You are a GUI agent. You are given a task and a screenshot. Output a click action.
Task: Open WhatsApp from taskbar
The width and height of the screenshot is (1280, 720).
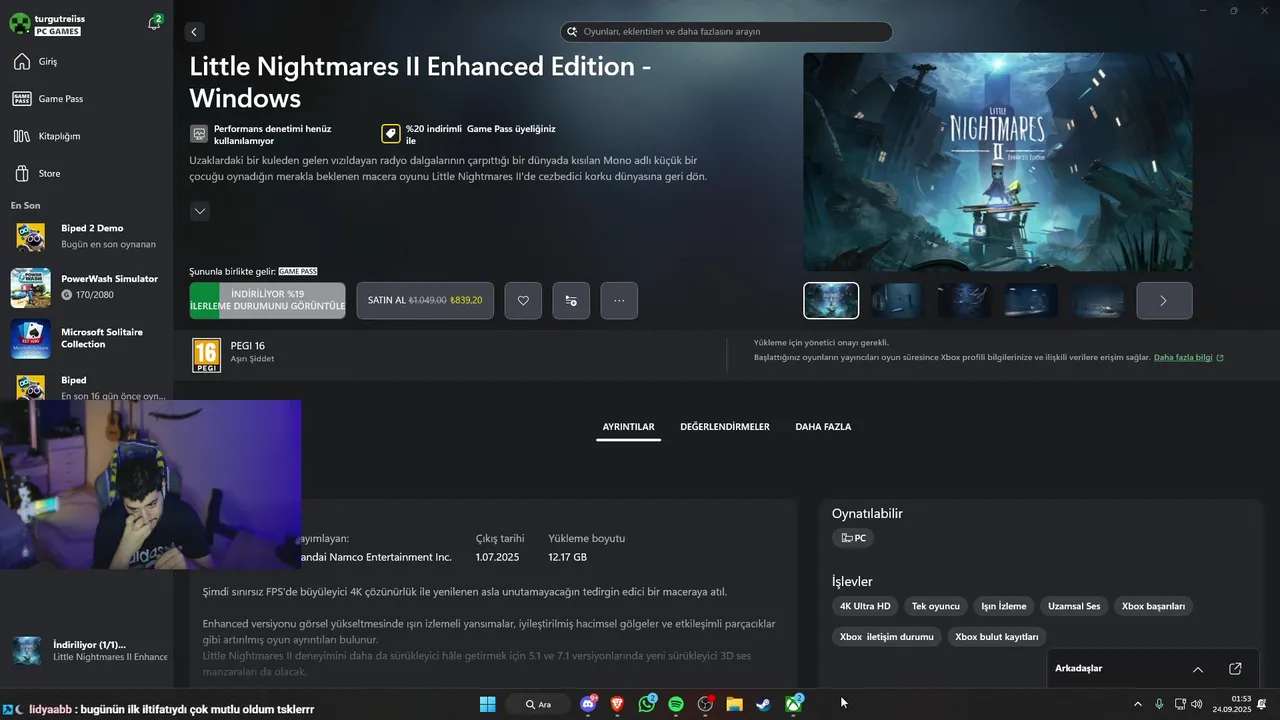(x=646, y=704)
